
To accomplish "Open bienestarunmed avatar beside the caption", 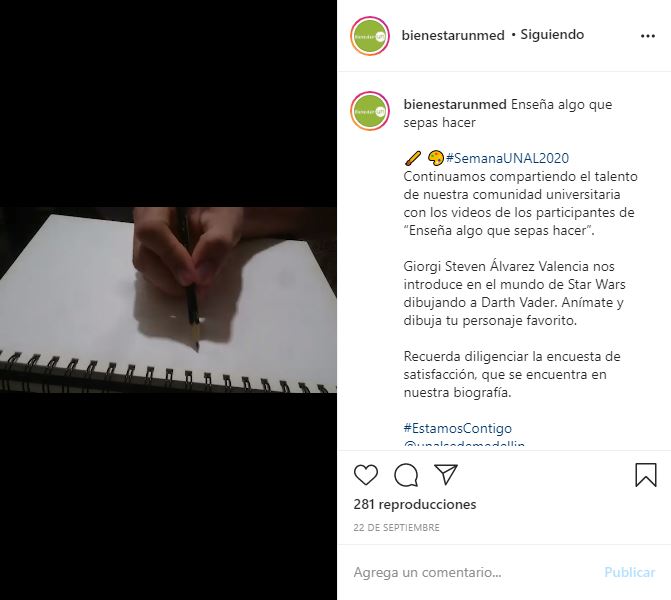I will pyautogui.click(x=370, y=111).
